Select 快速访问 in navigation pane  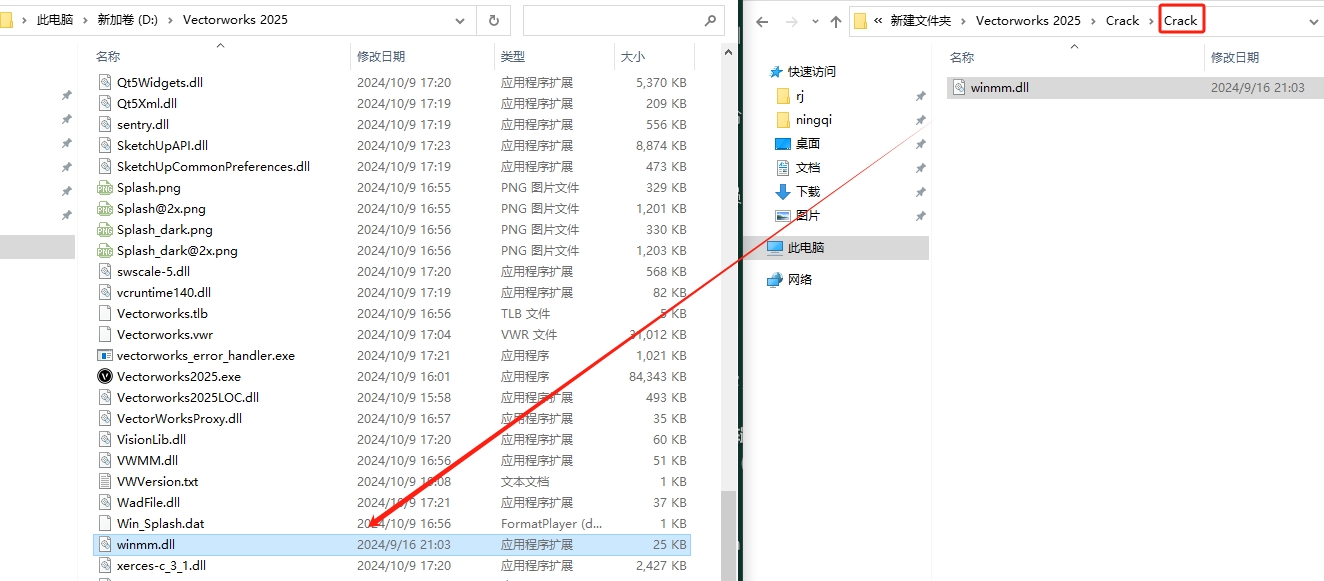coord(811,71)
